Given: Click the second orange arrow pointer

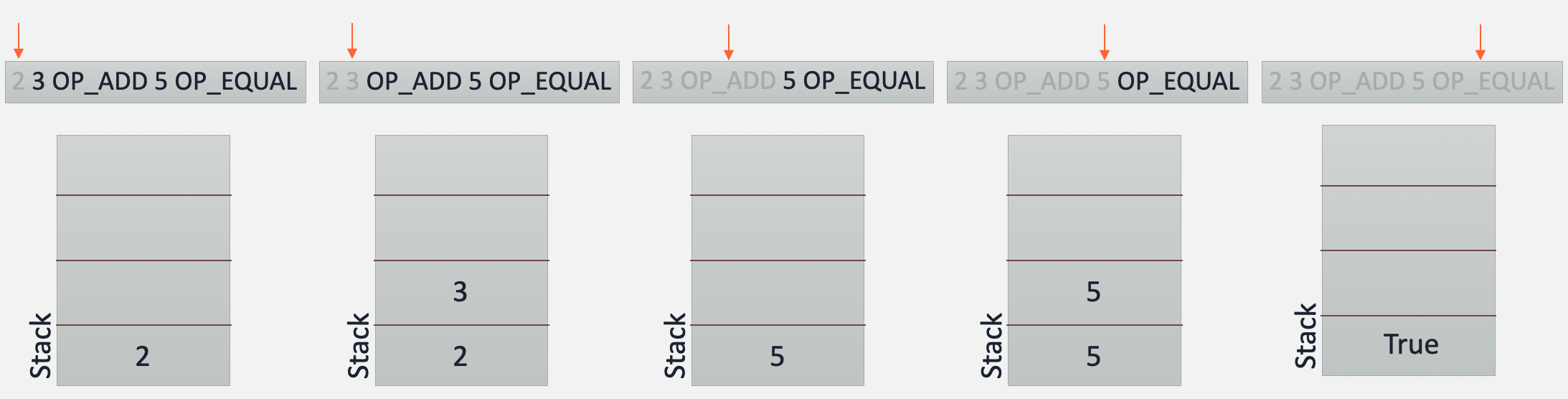Looking at the screenshot, I should [x=351, y=41].
